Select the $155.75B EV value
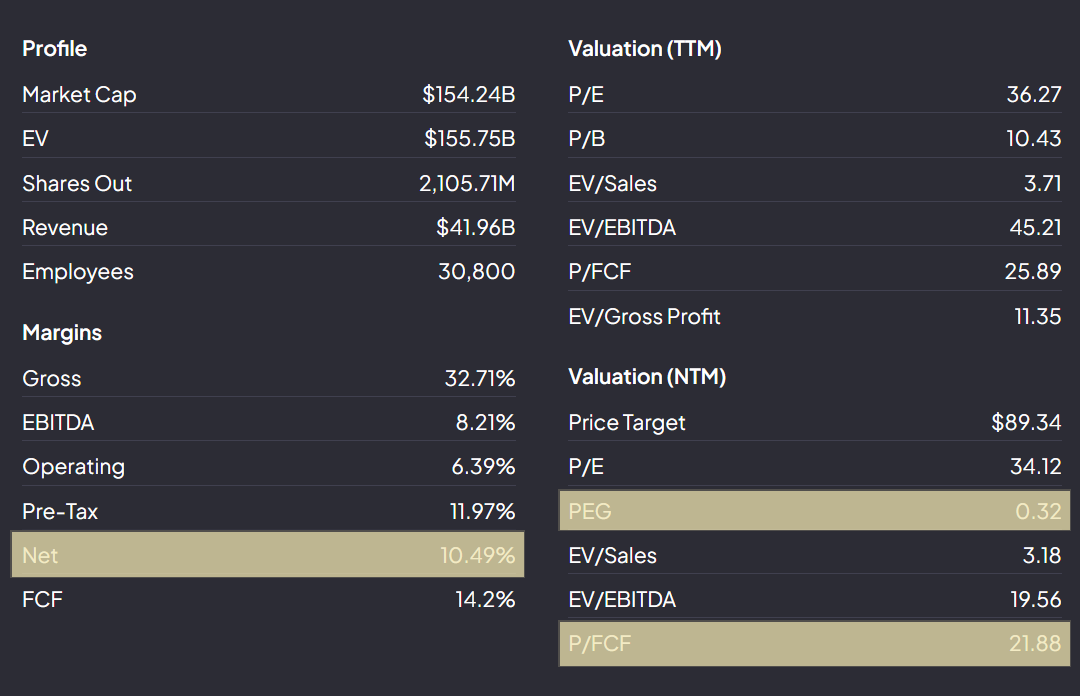The width and height of the screenshot is (1080, 696). (469, 139)
